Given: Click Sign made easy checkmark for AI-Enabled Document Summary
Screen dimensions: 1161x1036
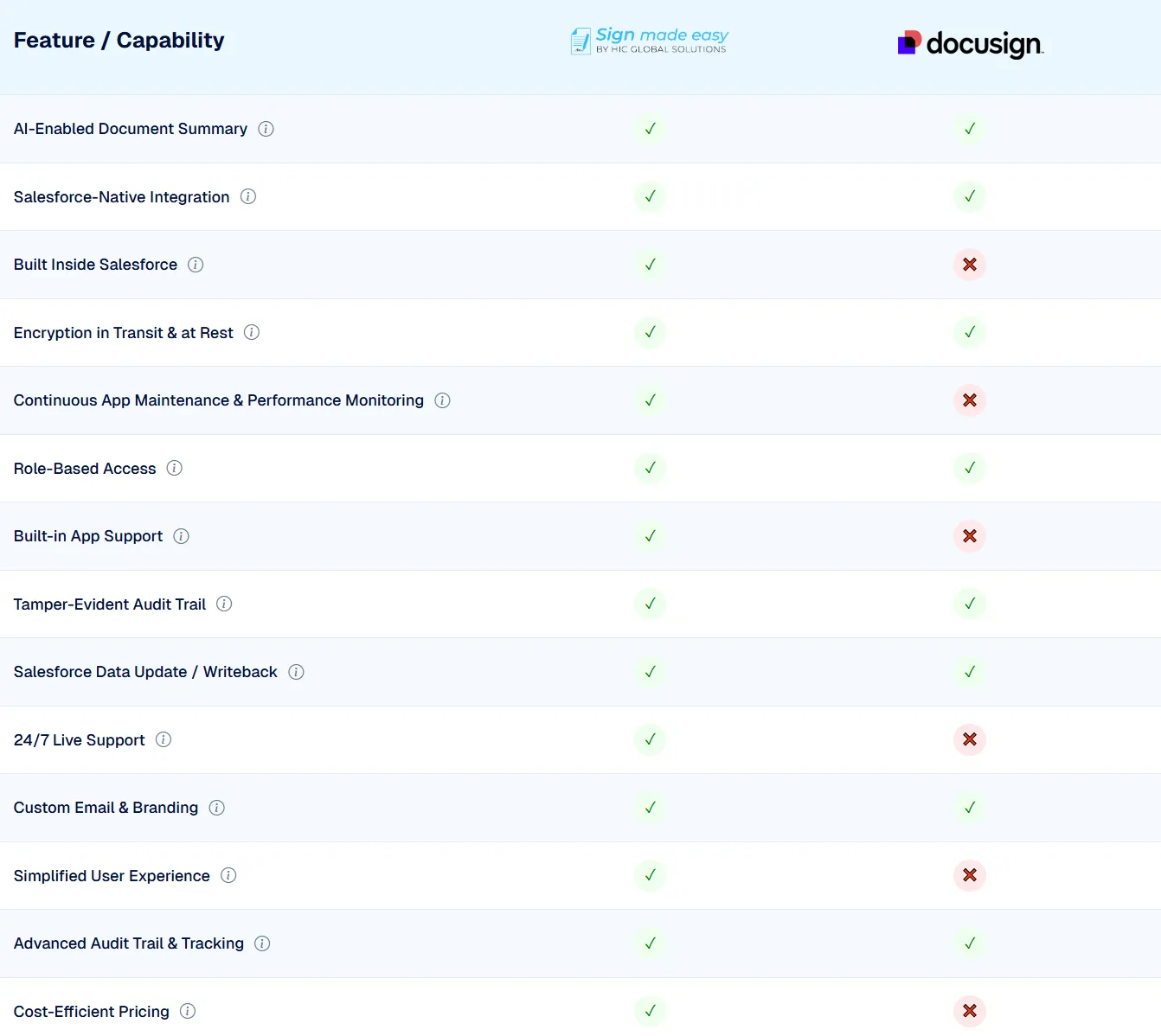Looking at the screenshot, I should [650, 129].
